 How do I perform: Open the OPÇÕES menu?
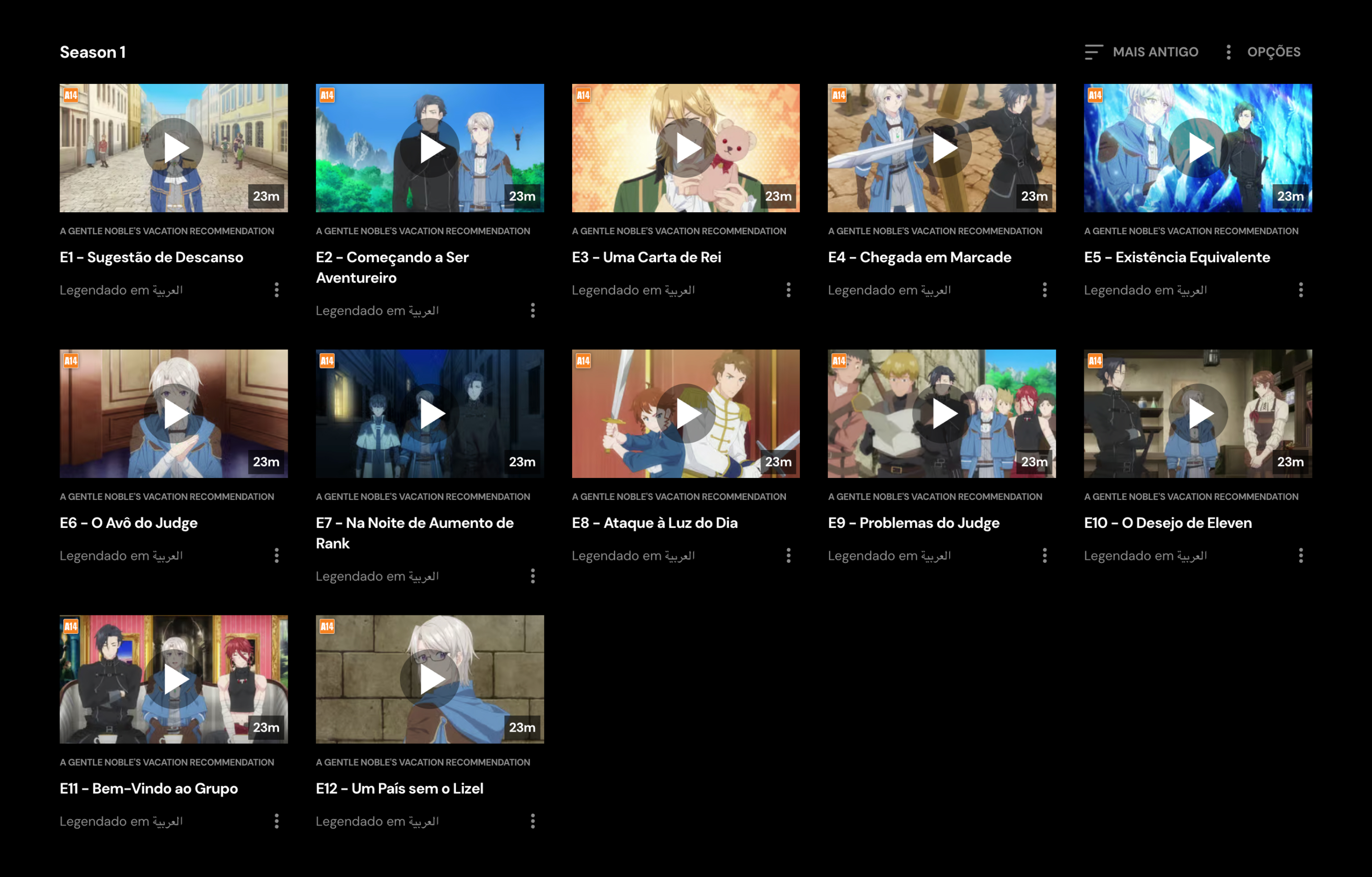pyautogui.click(x=1263, y=52)
